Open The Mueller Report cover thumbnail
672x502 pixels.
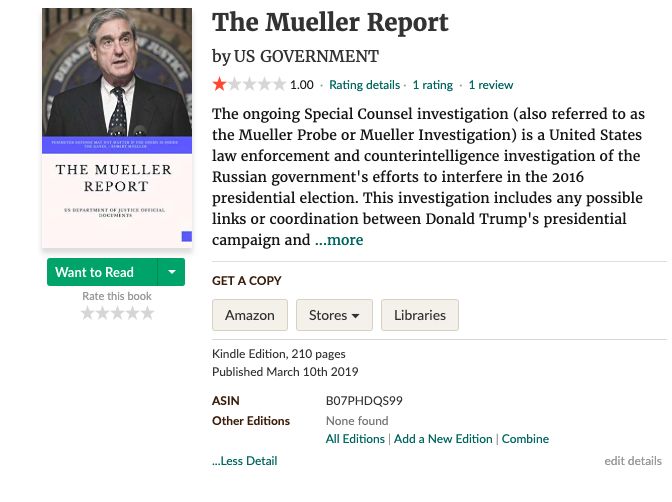click(x=117, y=128)
